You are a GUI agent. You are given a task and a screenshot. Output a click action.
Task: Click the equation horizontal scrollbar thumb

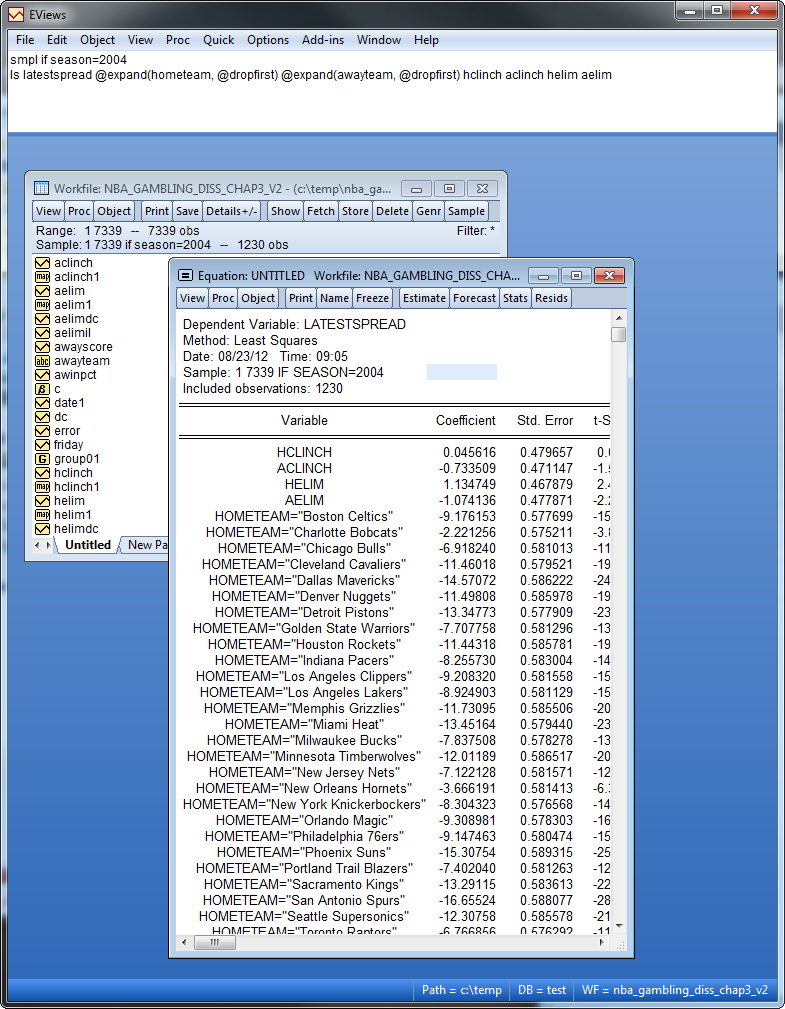click(215, 943)
